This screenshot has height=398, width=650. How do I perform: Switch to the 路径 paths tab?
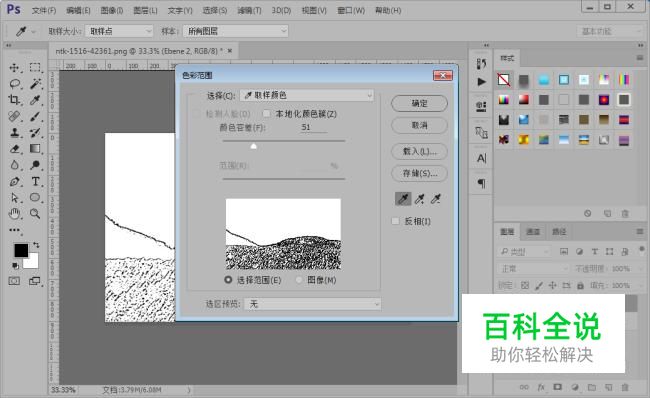[559, 231]
